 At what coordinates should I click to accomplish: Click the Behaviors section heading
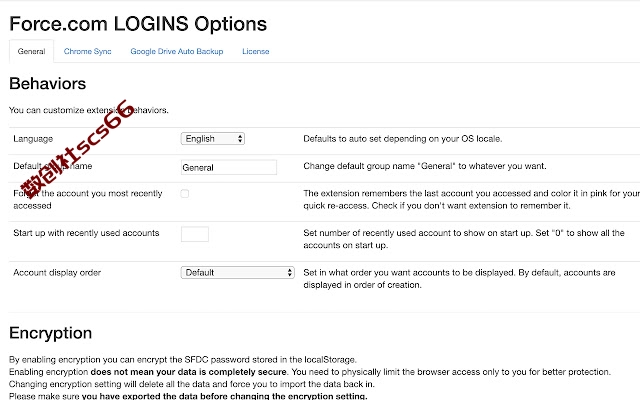point(47,84)
